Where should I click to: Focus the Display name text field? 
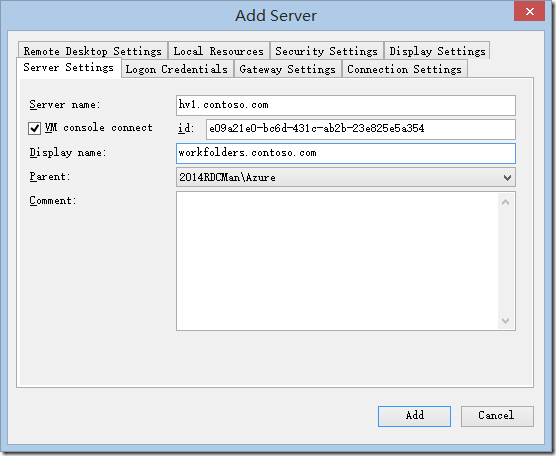pos(346,153)
